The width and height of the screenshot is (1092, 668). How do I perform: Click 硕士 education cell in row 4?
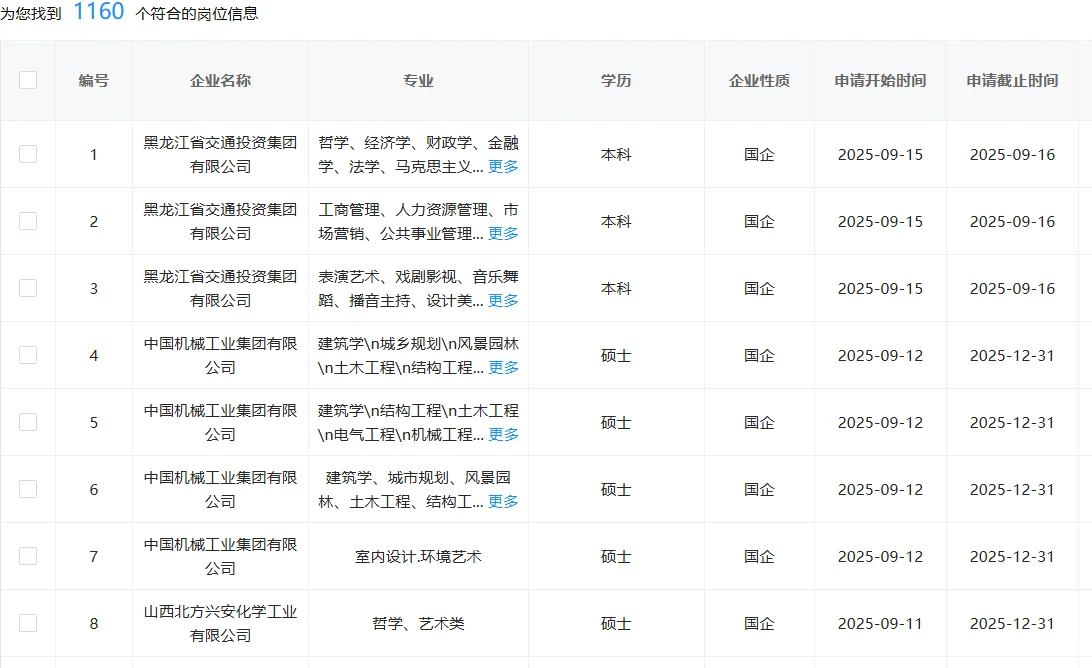coord(616,355)
